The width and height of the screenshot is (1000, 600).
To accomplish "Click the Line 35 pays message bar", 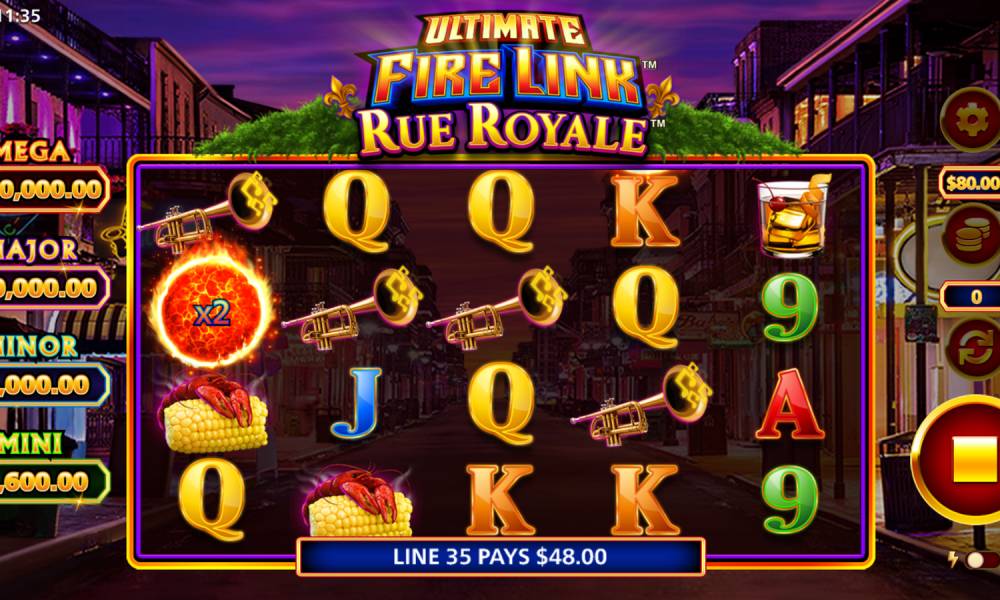I will (x=501, y=557).
